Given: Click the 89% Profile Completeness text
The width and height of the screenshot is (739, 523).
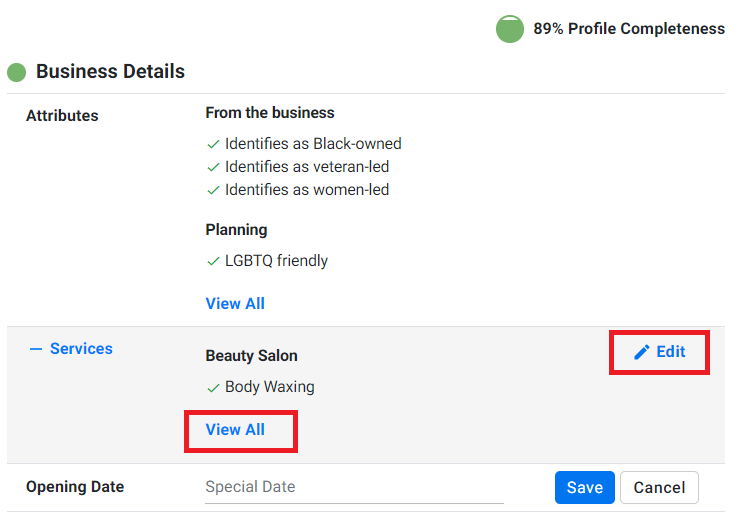Looking at the screenshot, I should click(x=629, y=29).
